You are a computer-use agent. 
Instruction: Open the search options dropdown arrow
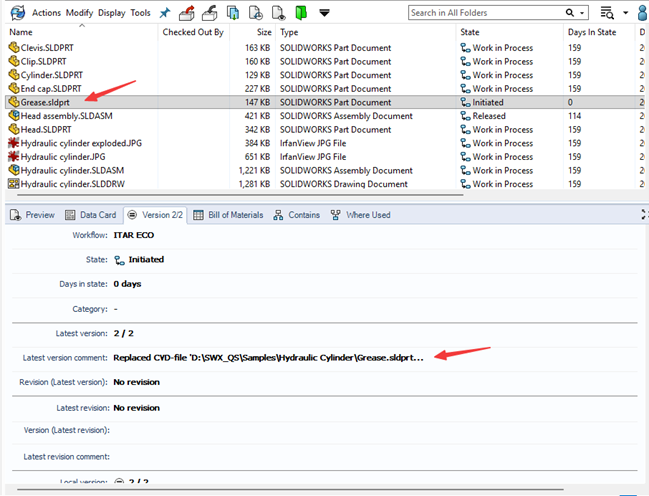tap(582, 13)
